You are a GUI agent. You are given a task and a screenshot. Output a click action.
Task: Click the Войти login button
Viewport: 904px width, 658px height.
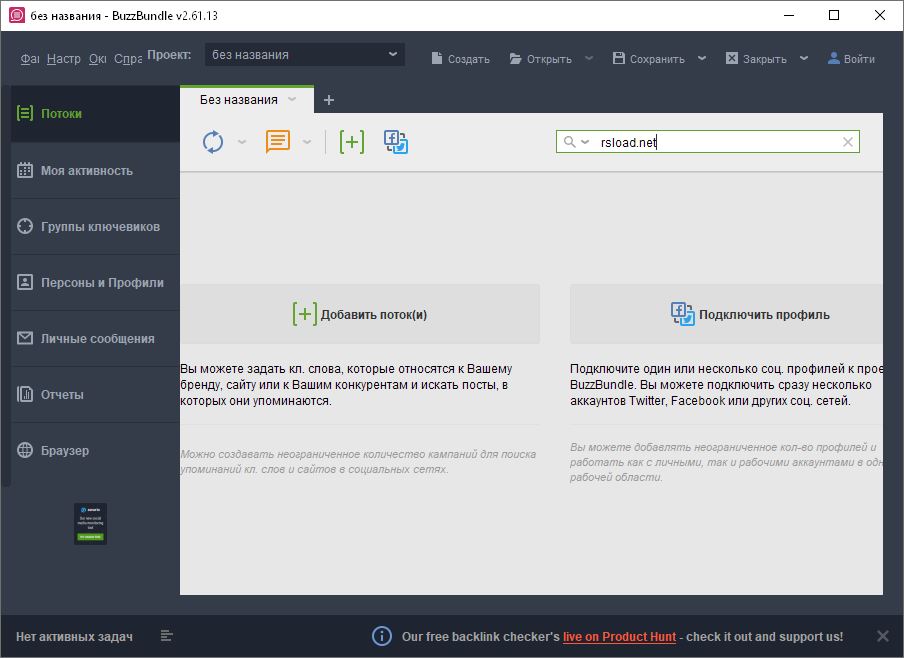[851, 59]
